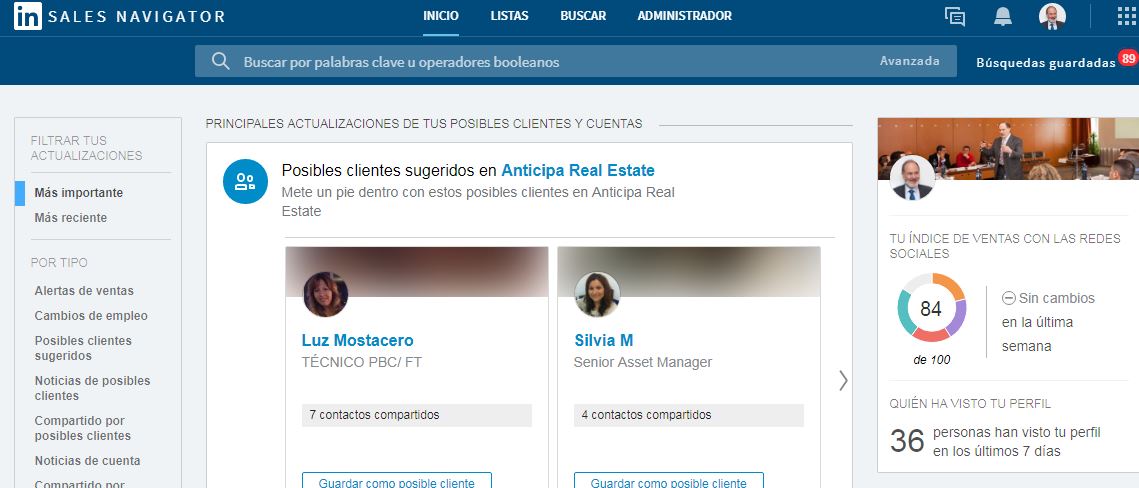The height and width of the screenshot is (488, 1139).
Task: Open Avanzada search options
Action: [909, 61]
